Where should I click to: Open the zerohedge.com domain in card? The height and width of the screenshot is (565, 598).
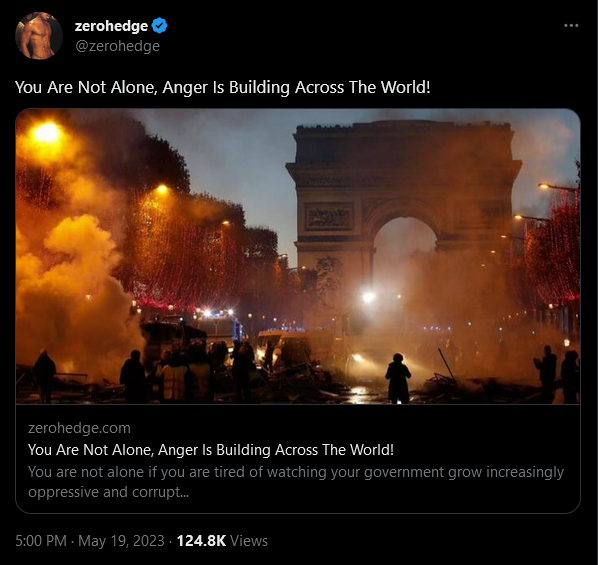pos(79,428)
